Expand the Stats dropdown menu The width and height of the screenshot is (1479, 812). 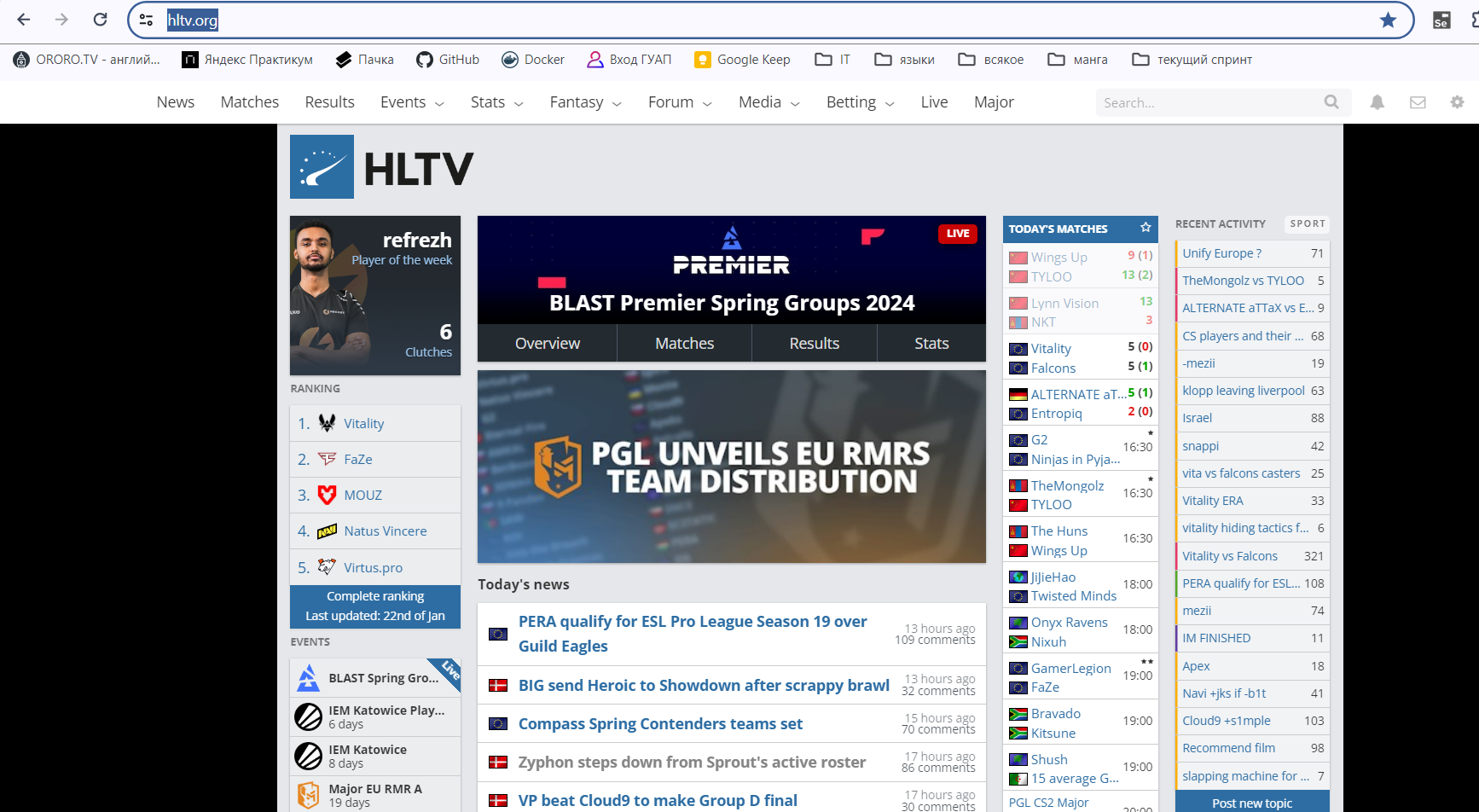pos(496,102)
